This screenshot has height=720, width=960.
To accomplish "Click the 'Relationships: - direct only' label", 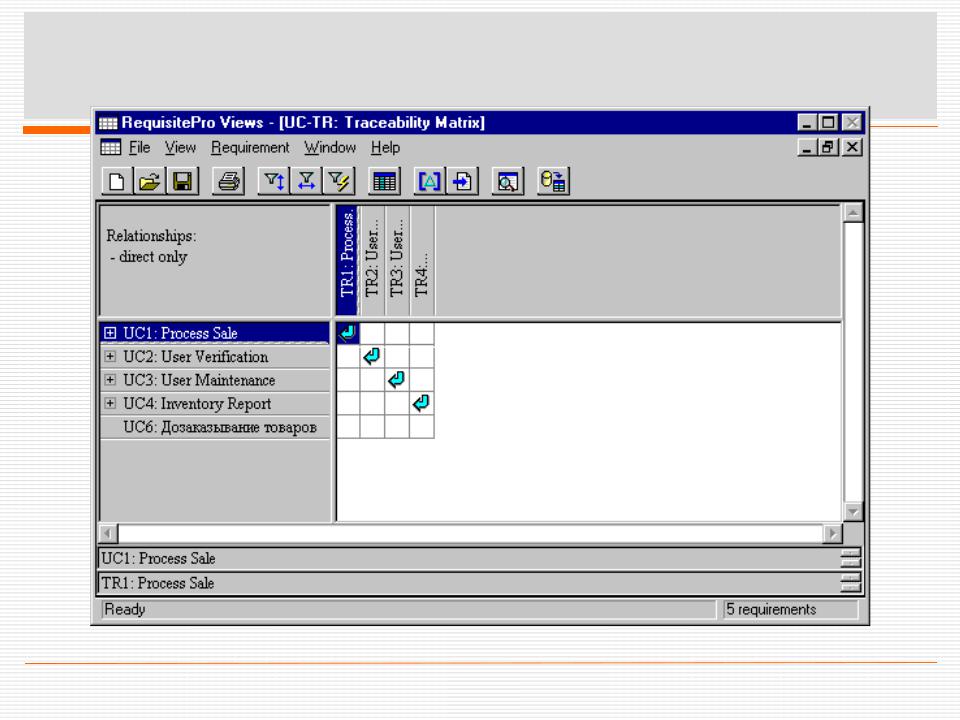I will tap(151, 246).
